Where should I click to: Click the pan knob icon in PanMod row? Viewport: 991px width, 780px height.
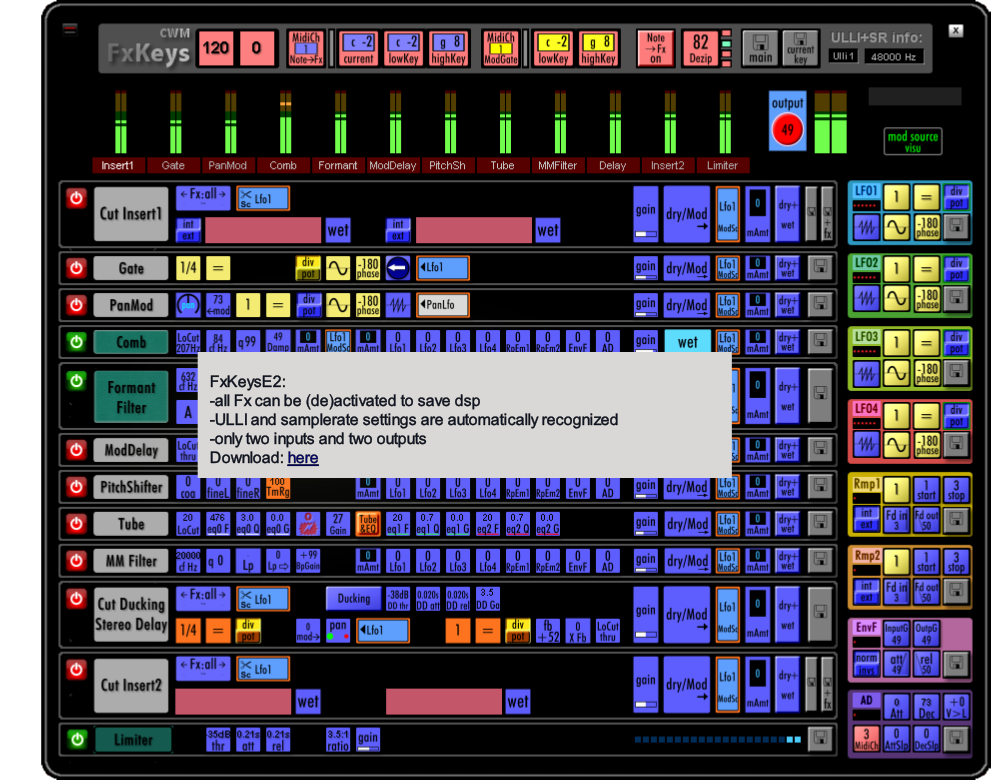[x=188, y=305]
